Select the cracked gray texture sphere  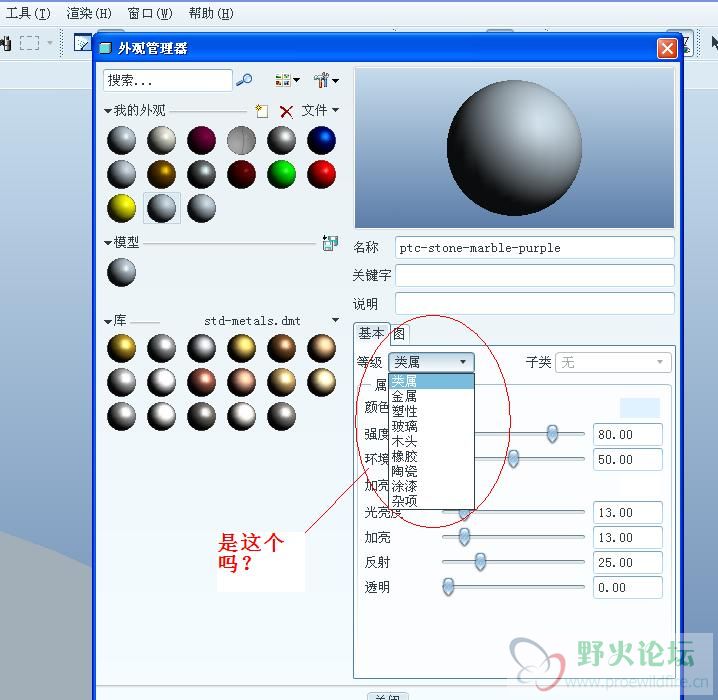241,140
